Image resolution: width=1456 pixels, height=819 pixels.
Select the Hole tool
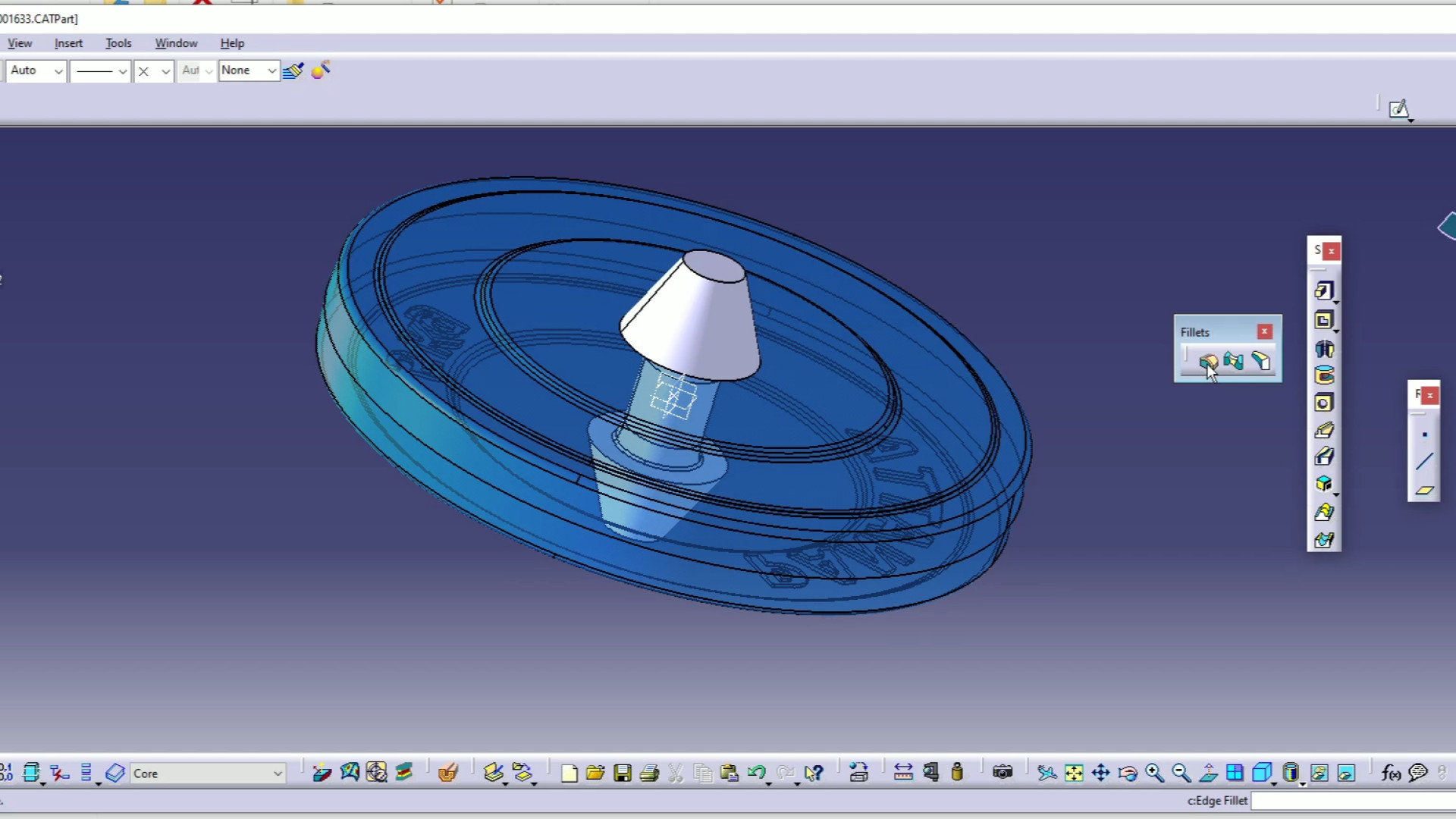click(x=1324, y=403)
